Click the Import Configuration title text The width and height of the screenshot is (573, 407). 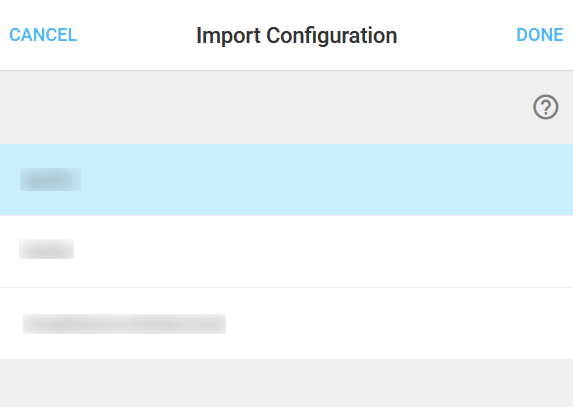pyautogui.click(x=296, y=35)
